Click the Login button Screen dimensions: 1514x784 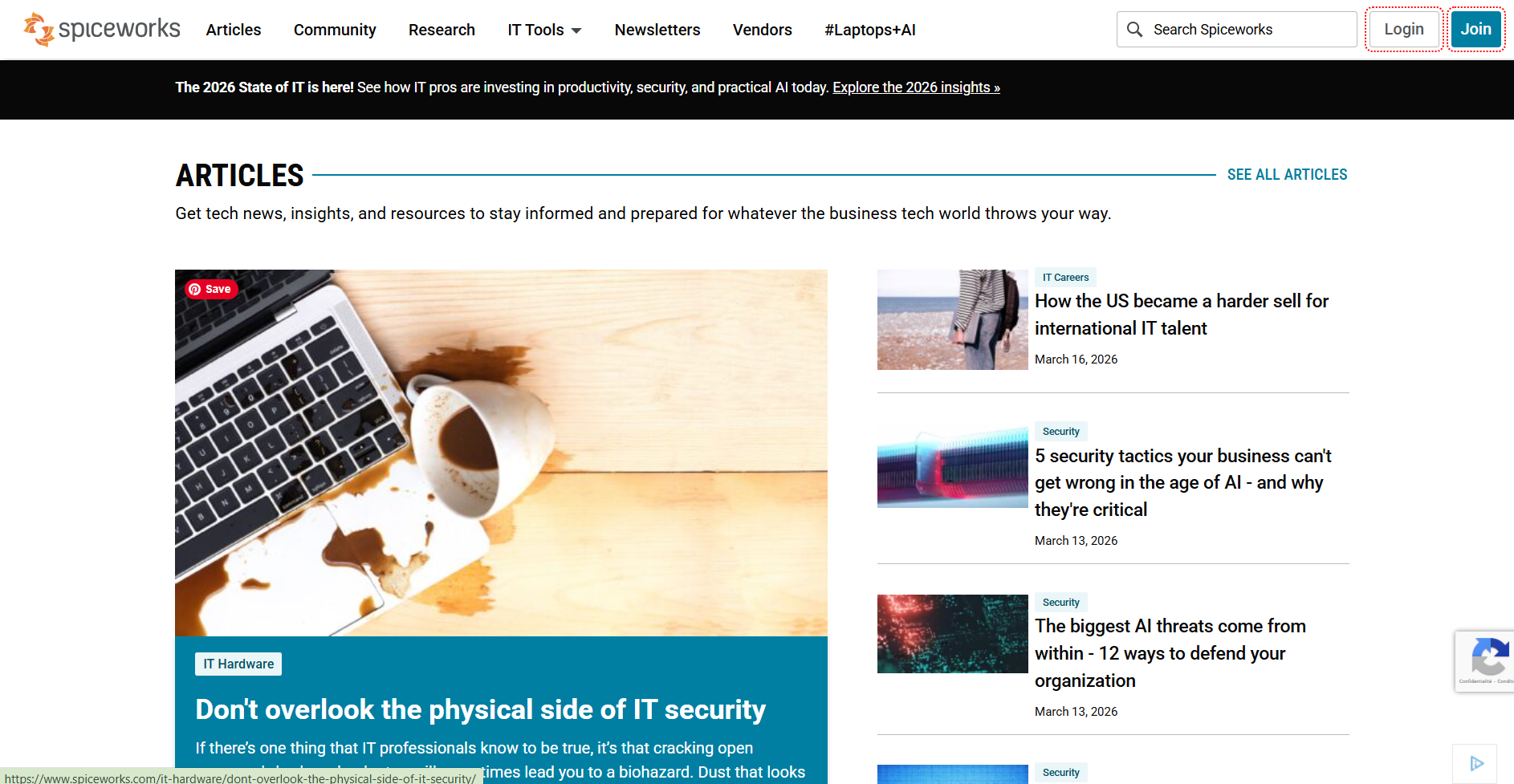1403,30
